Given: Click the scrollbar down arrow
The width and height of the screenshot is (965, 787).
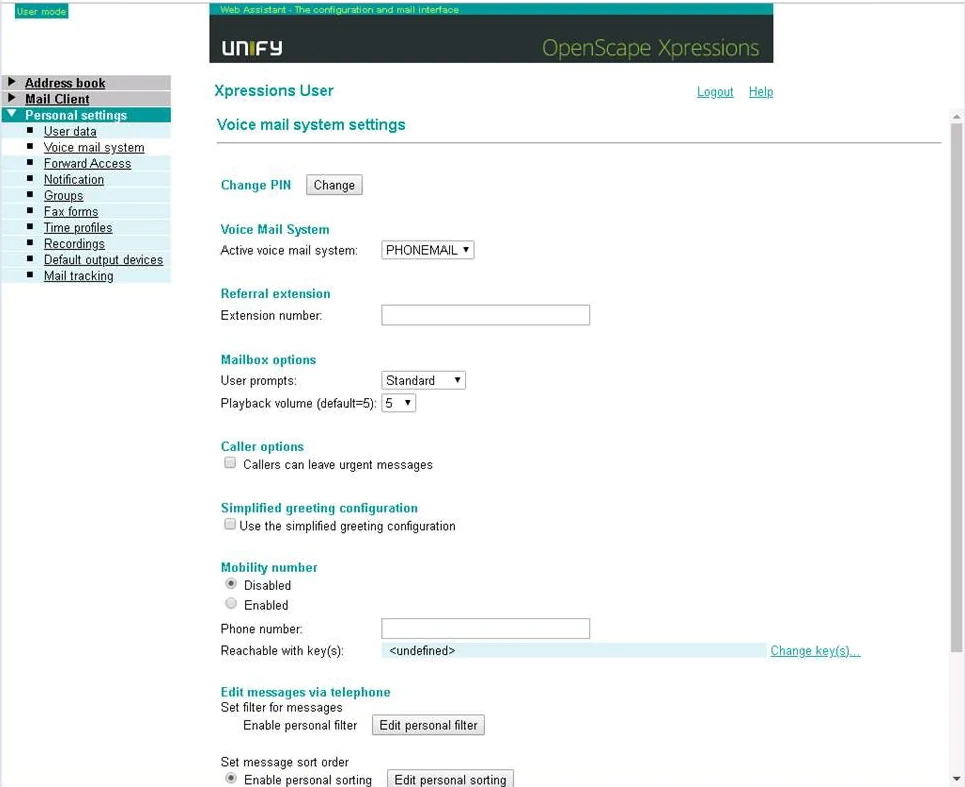Looking at the screenshot, I should coord(956,779).
